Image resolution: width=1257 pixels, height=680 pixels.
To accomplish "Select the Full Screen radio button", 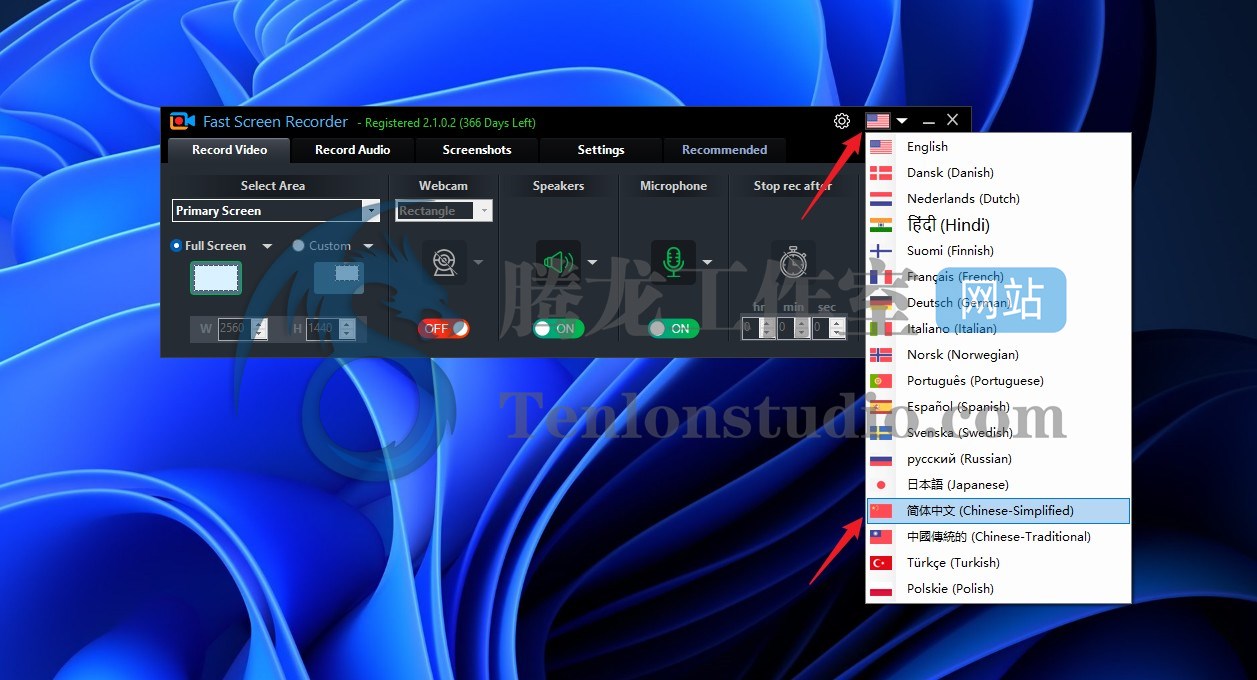I will click(177, 245).
